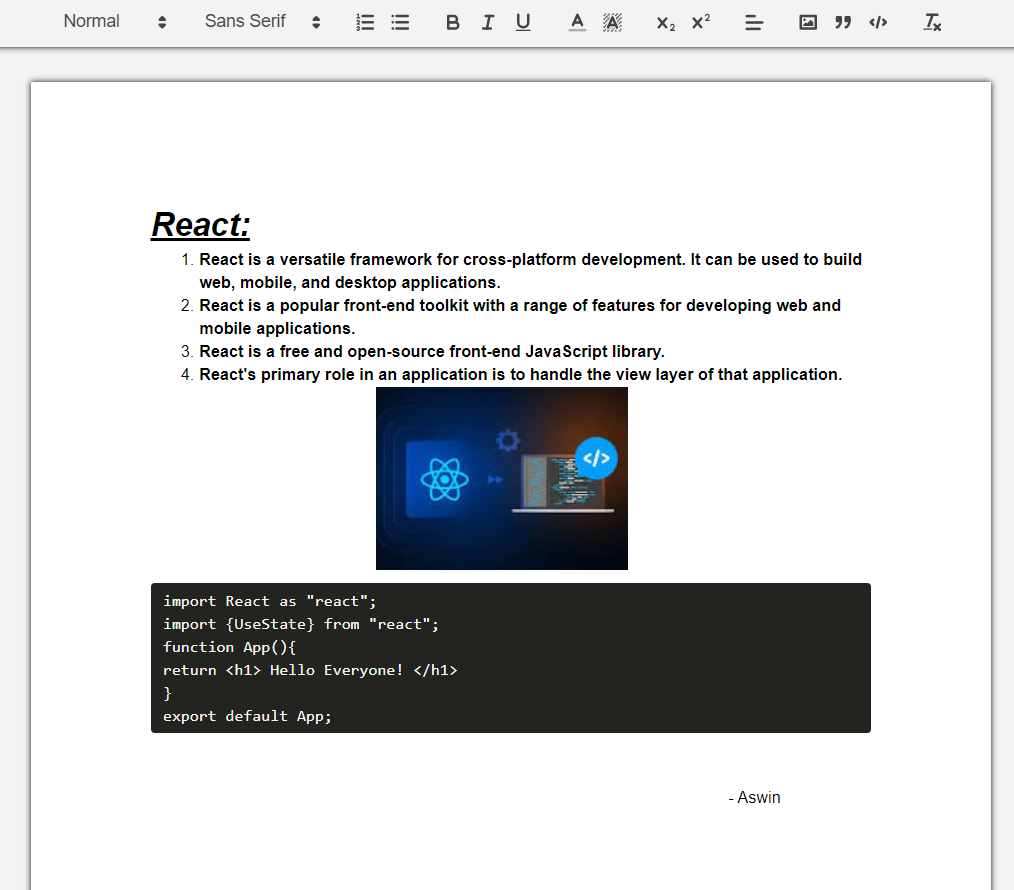Apply subscript formatting

pyautogui.click(x=665, y=23)
